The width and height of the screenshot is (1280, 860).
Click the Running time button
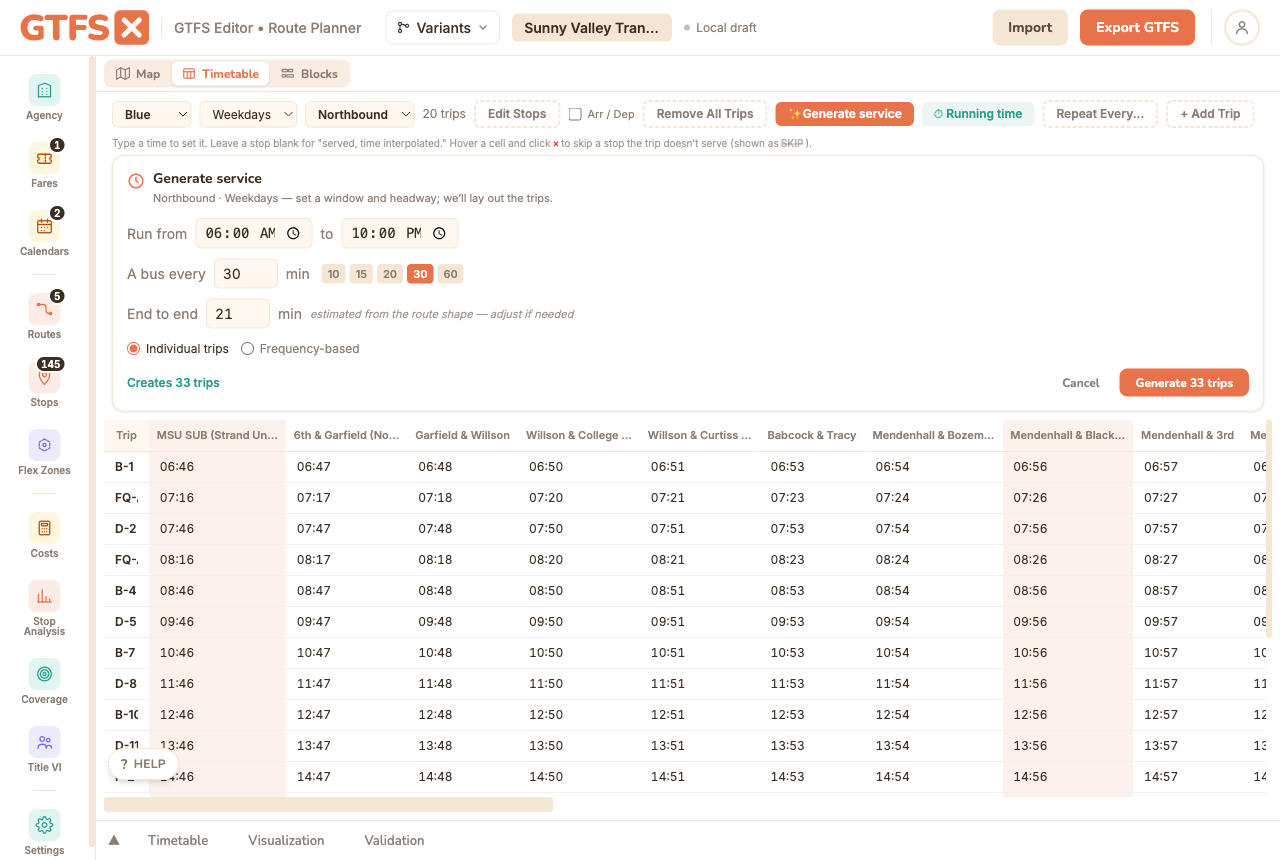pyautogui.click(x=978, y=114)
